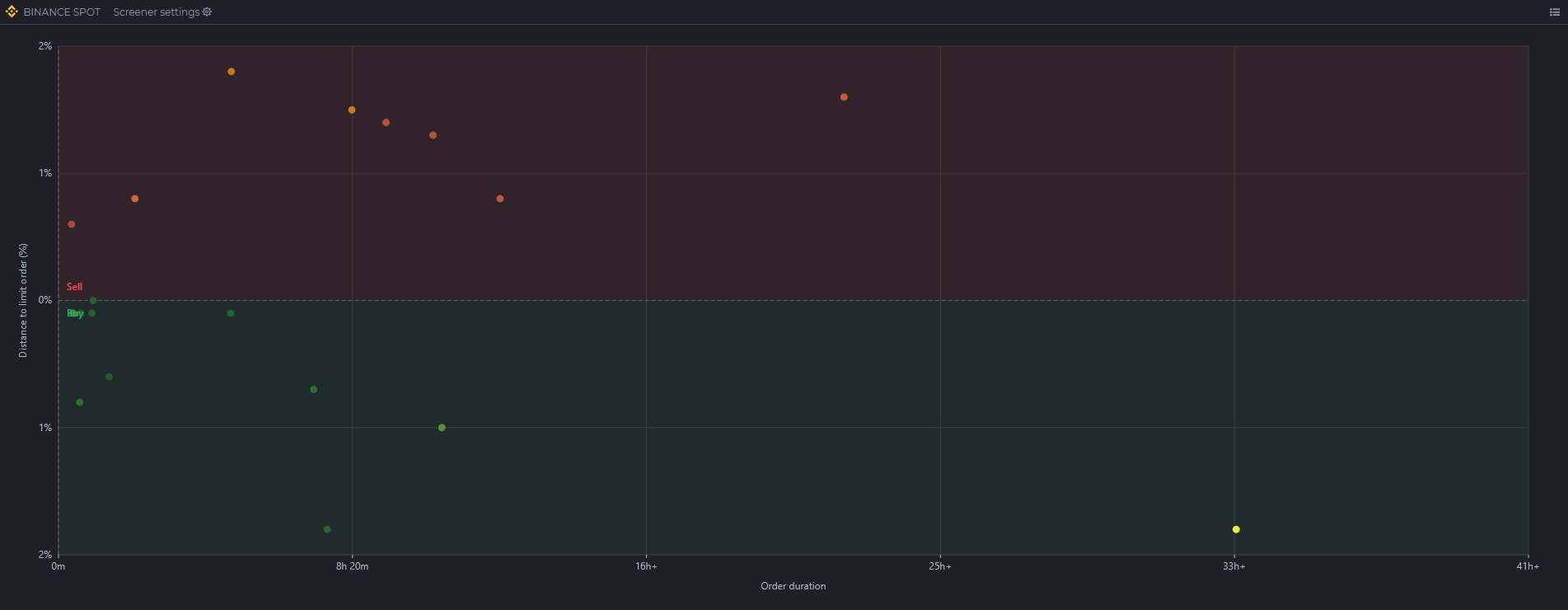
Task: Select the 0.8% sell dot left of 8h 20m
Action: 135,199
